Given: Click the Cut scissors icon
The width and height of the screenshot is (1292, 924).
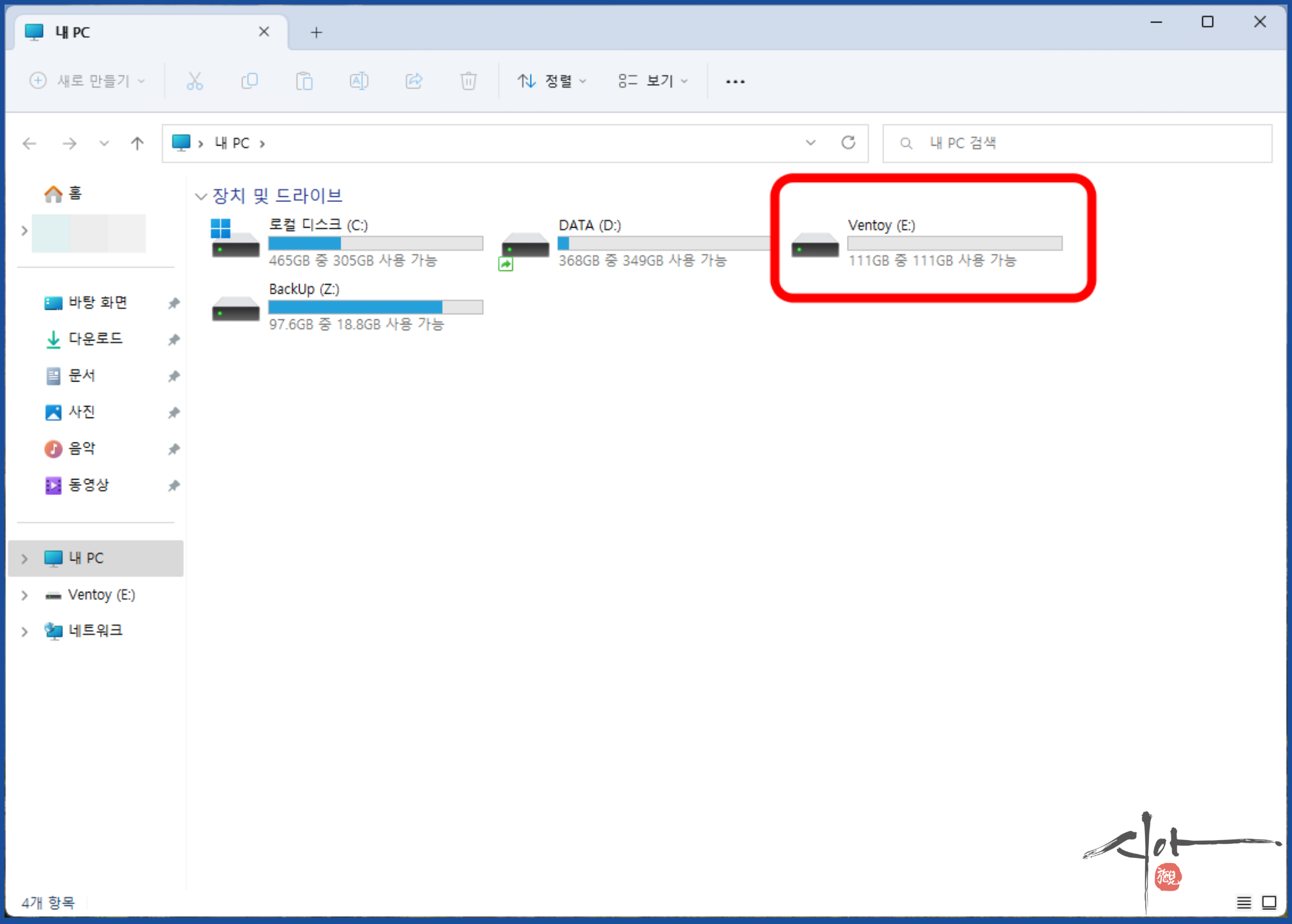Looking at the screenshot, I should coord(194,81).
